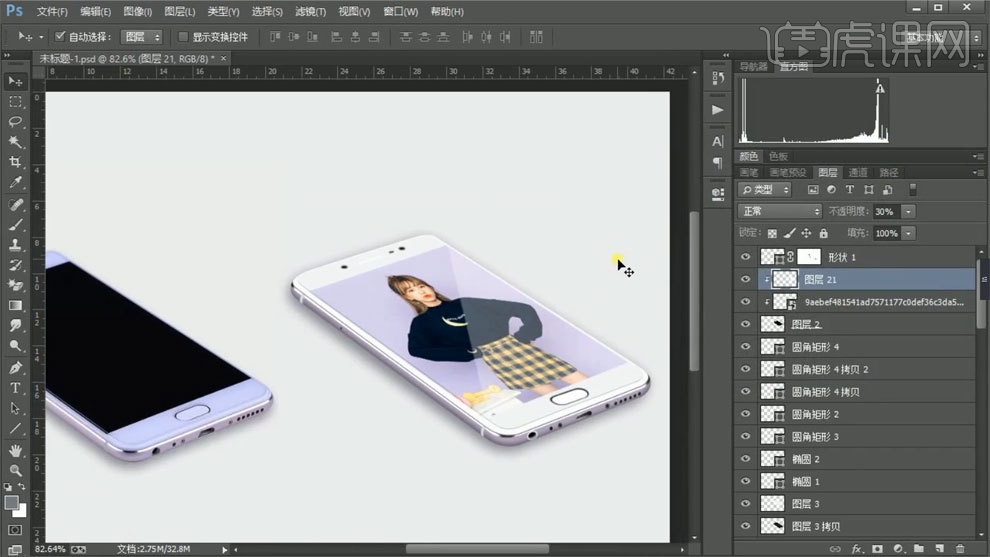Click the delete layer trash icon
The height and width of the screenshot is (557, 990).
click(960, 548)
